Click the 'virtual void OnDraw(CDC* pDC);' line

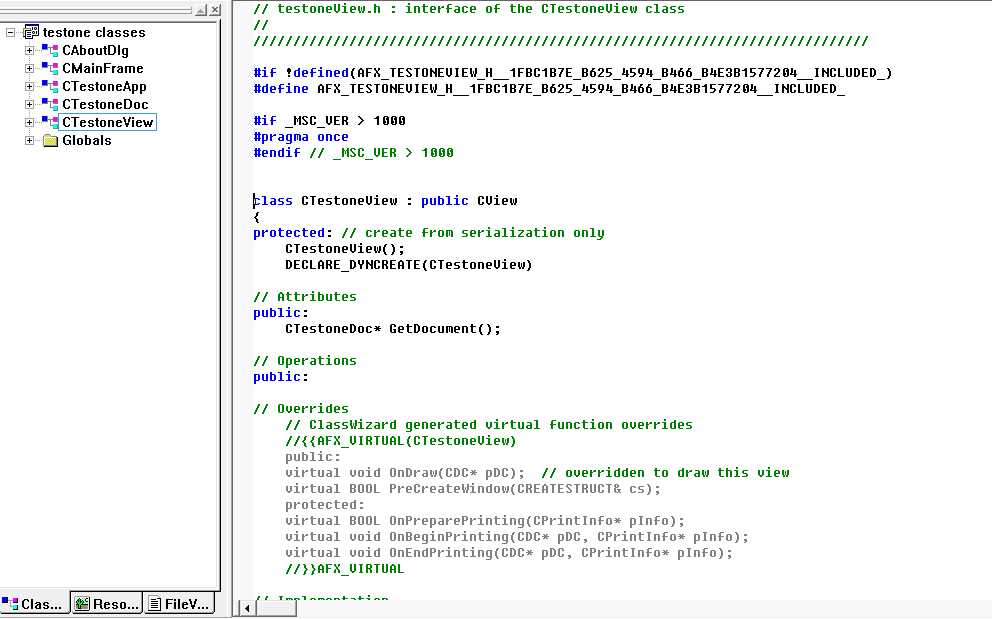[405, 473]
